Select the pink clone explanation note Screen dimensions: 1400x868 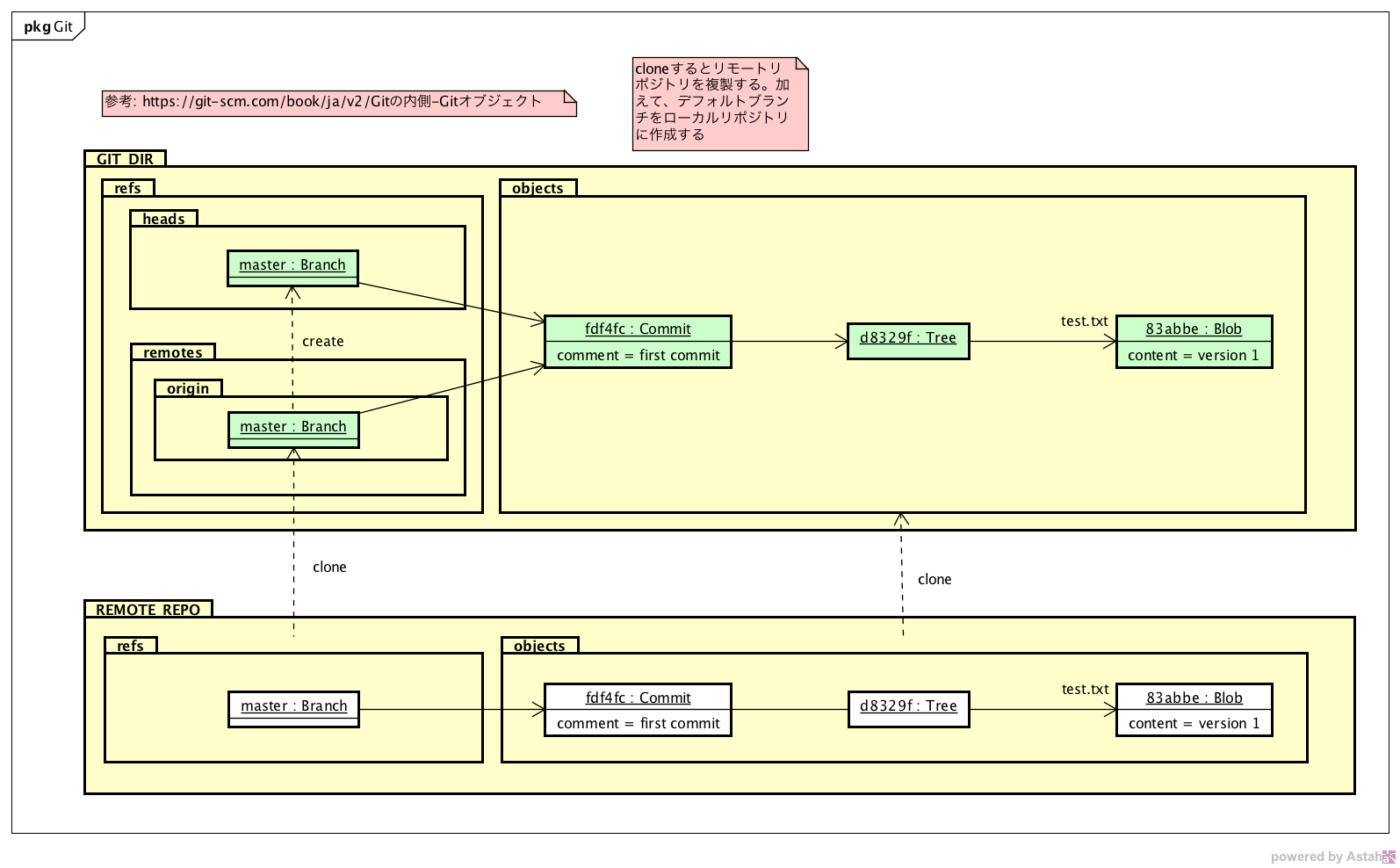coord(719,104)
